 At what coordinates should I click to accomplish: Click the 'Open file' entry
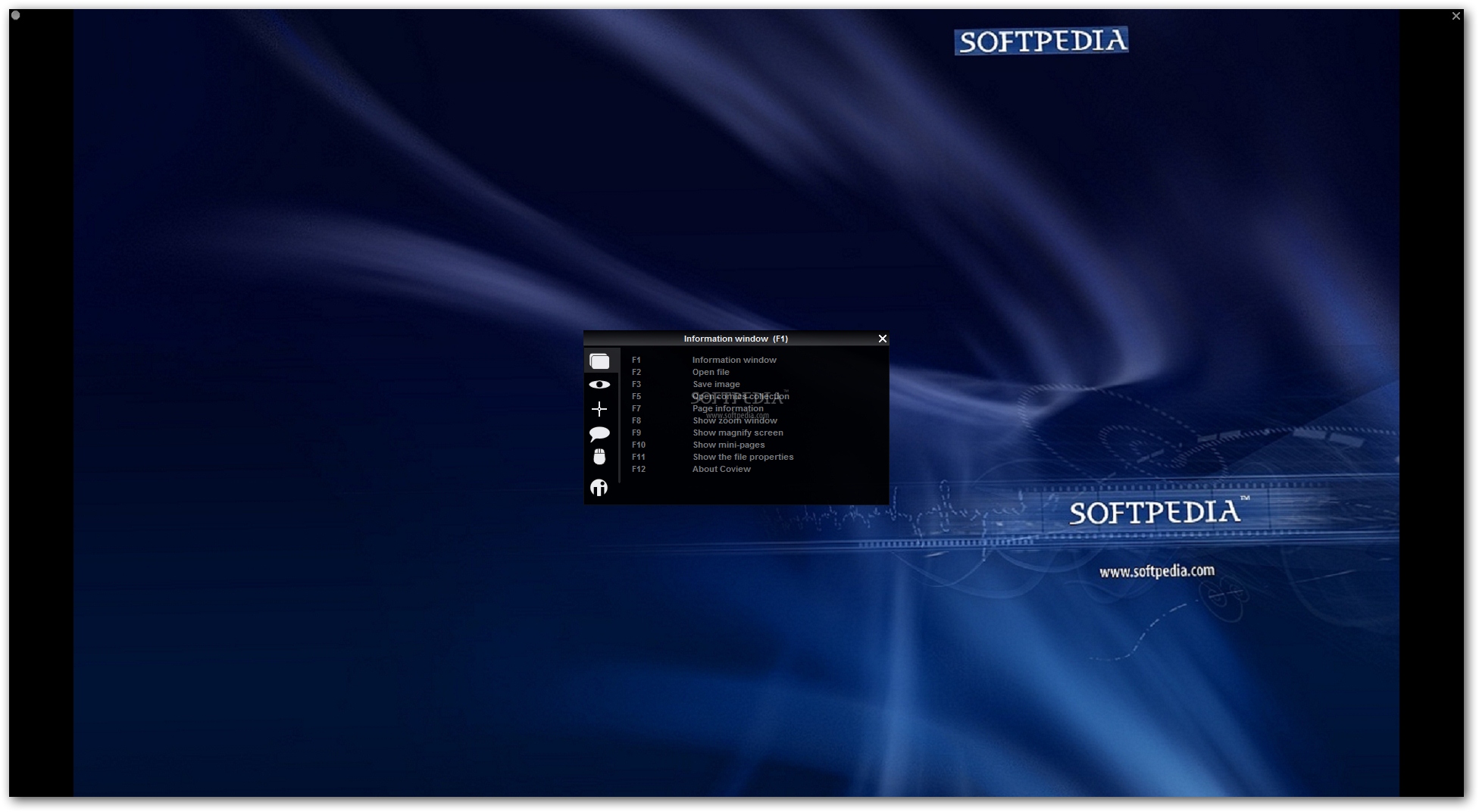point(711,372)
